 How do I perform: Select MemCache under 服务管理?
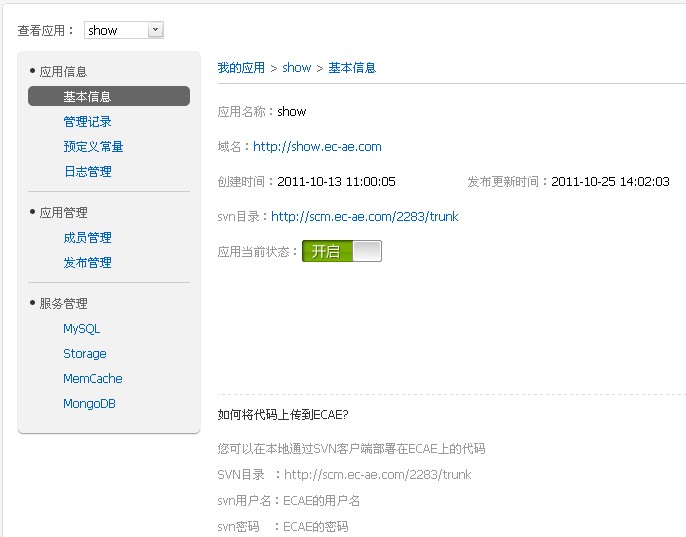pos(93,379)
